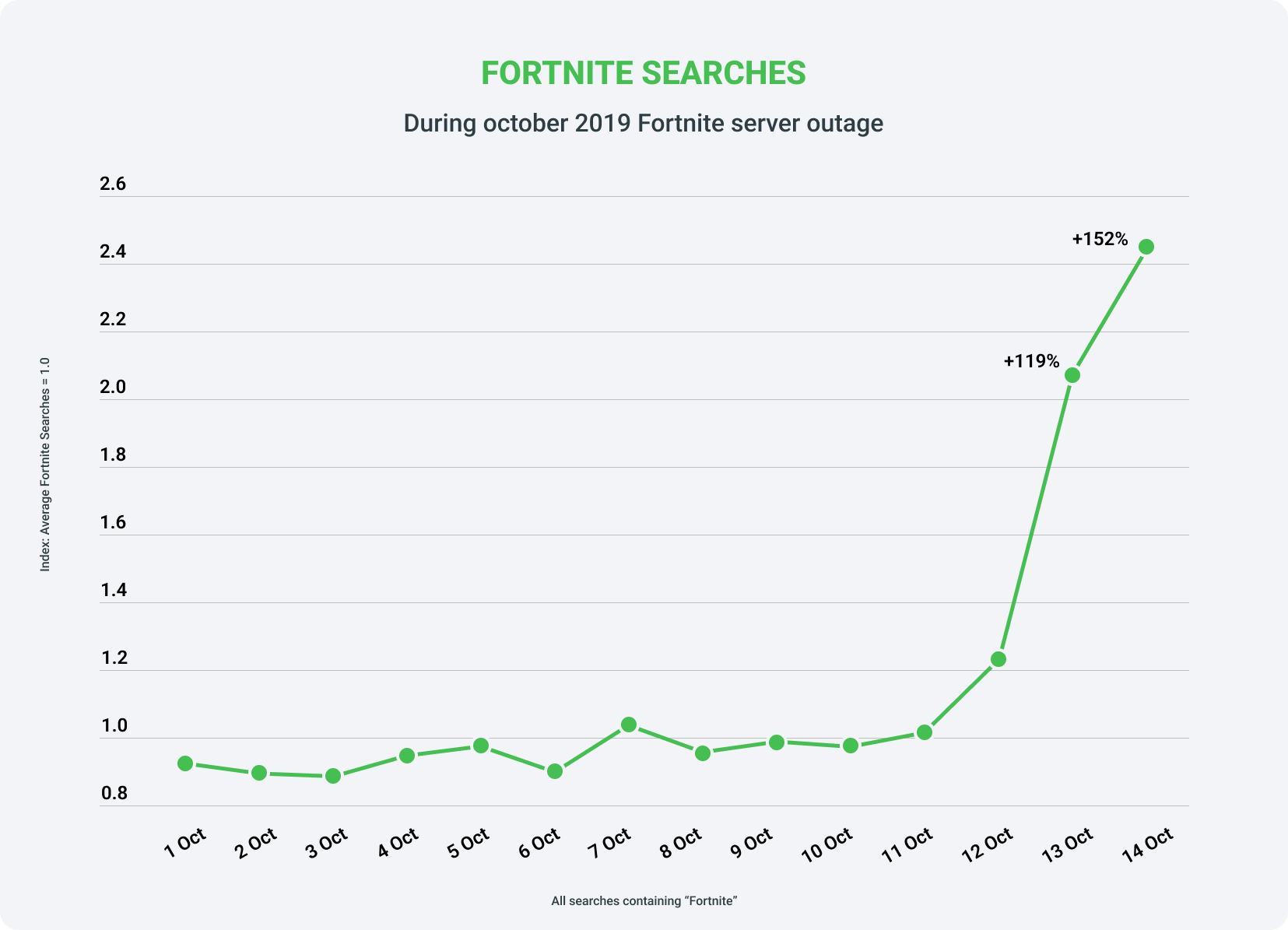This screenshot has height=930, width=1288.
Task: Select the 5 Oct x-axis label
Action: point(468,844)
